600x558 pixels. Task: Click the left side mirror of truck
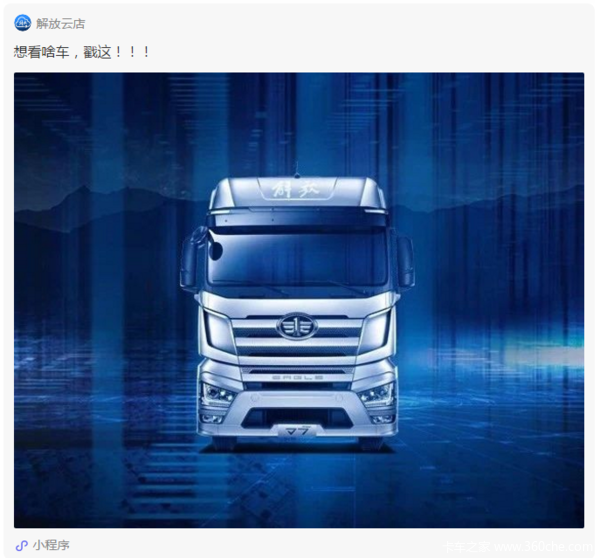coord(190,262)
